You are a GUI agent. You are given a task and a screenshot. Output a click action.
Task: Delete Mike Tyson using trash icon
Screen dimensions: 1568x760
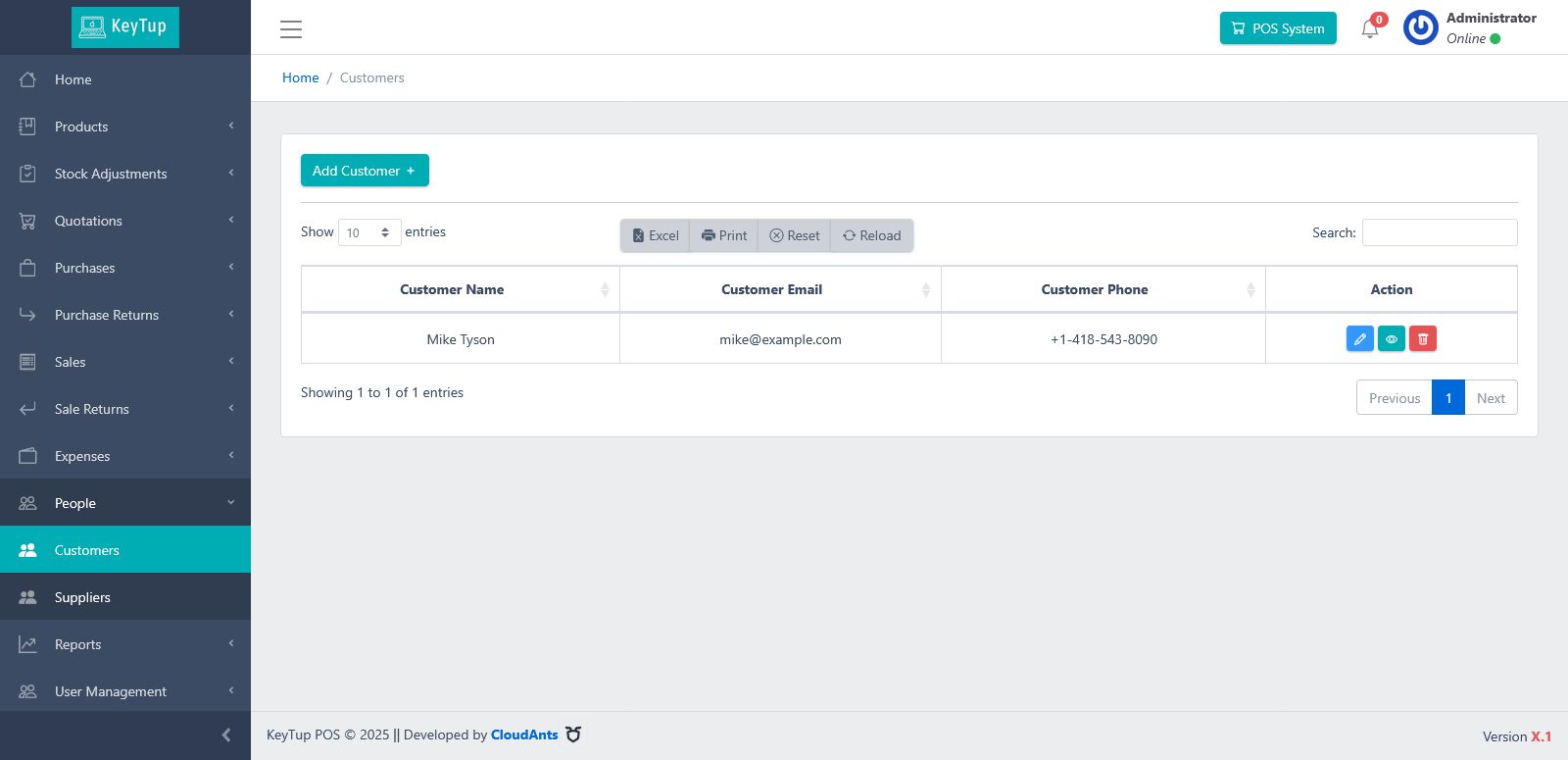point(1422,339)
